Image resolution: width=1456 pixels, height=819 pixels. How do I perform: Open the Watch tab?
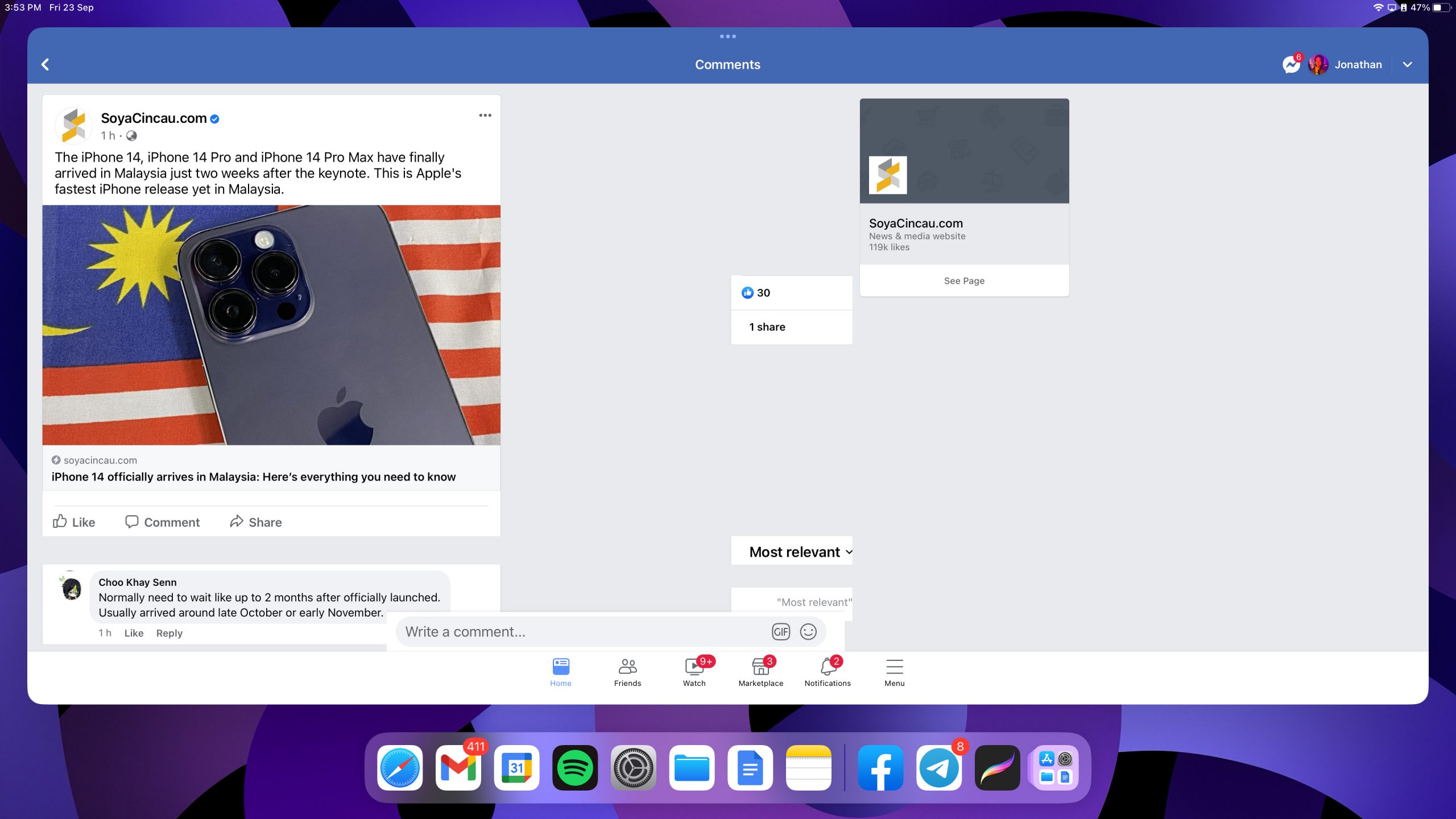point(694,671)
